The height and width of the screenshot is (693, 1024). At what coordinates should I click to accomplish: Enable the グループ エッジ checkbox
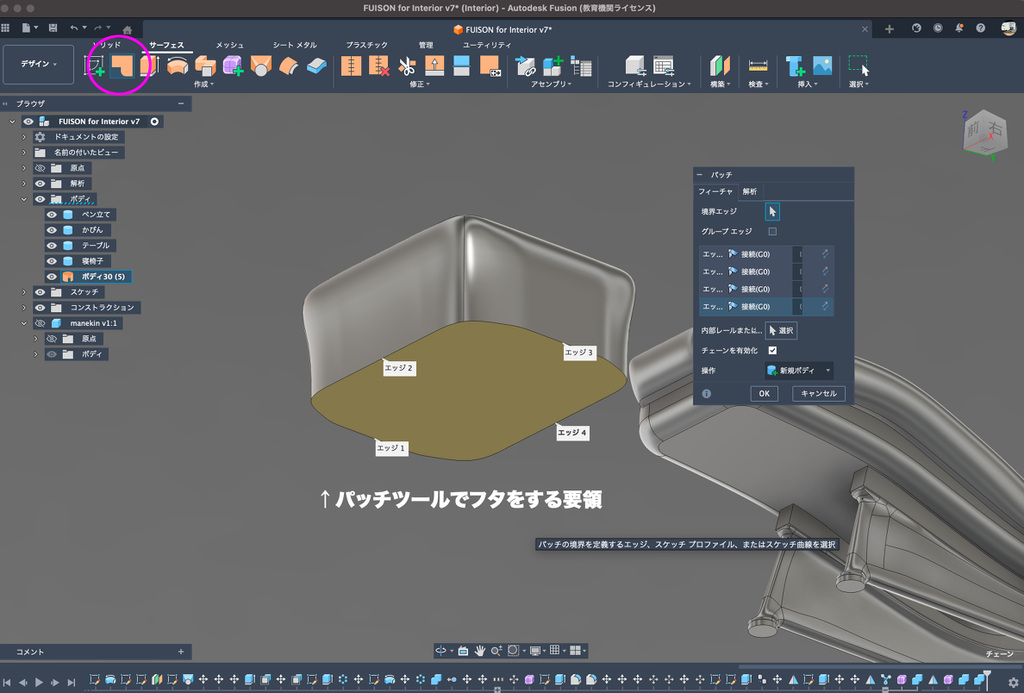point(772,231)
